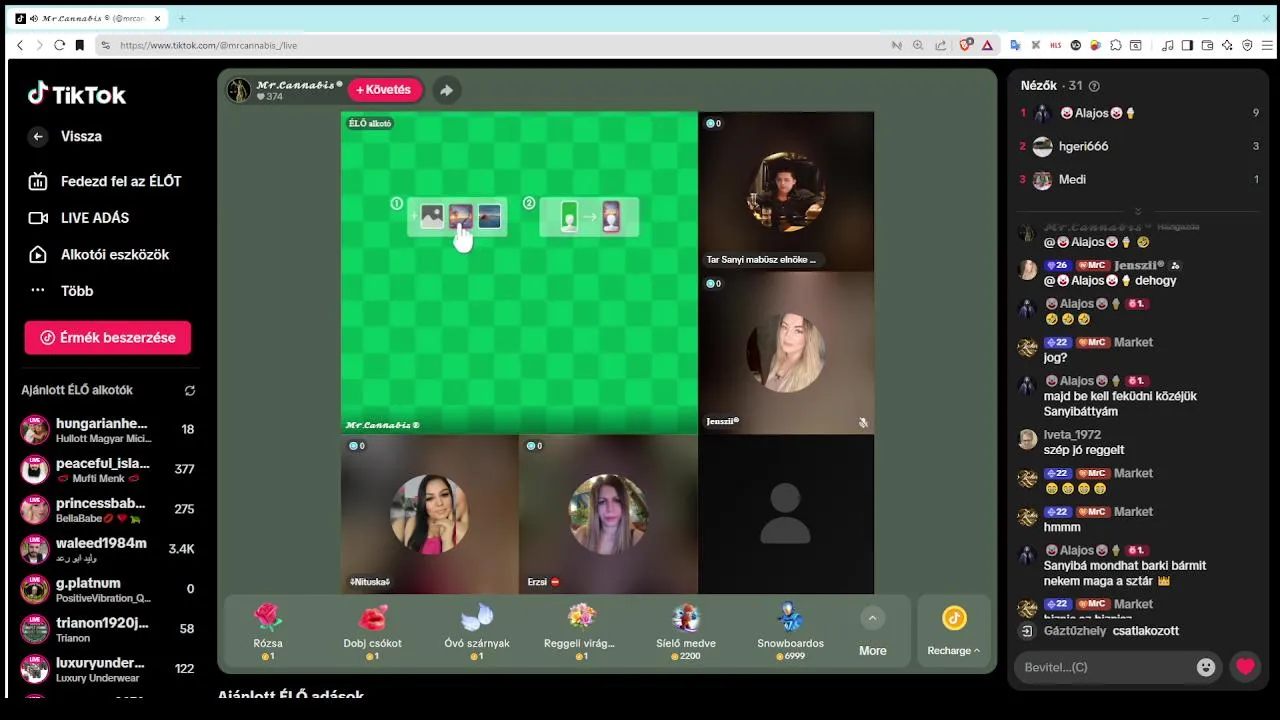1280x720 pixels.
Task: Bookmark this page icon
Action: (79, 45)
